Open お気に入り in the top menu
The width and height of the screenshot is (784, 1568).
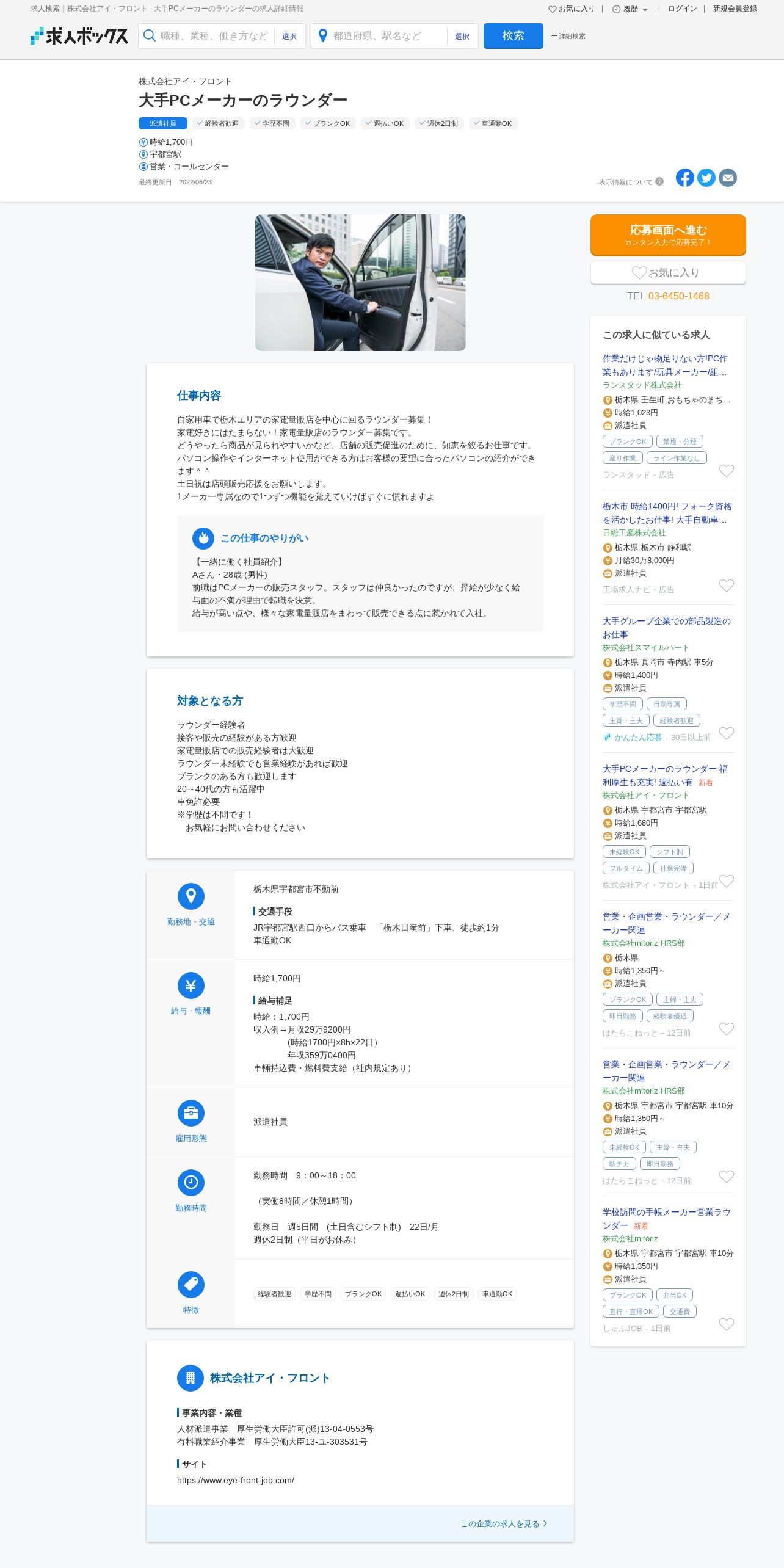[x=572, y=9]
